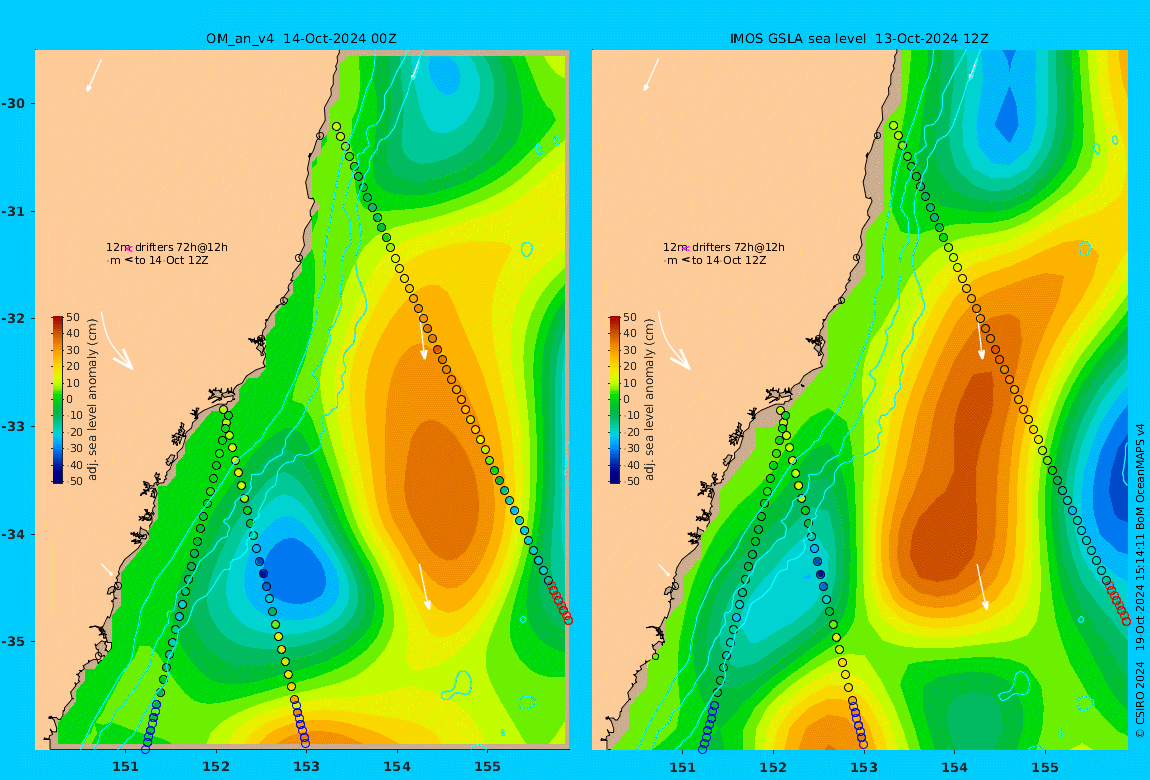
Task: Click the 151 longitude label under the left map
Action: 125,767
